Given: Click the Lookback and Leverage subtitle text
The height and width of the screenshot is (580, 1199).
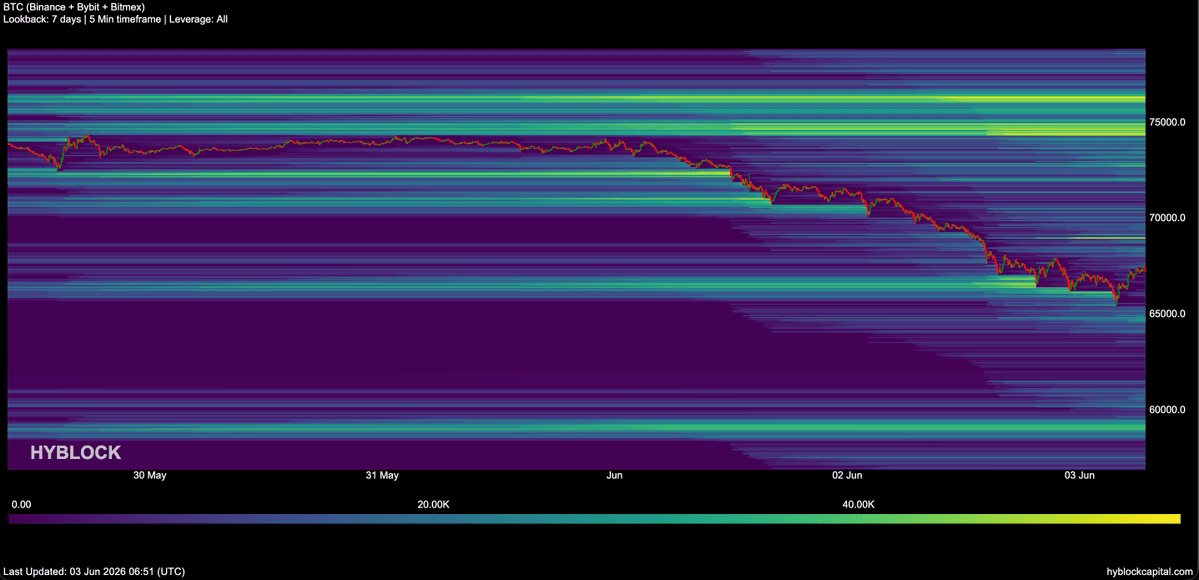Looking at the screenshot, I should 115,19.
